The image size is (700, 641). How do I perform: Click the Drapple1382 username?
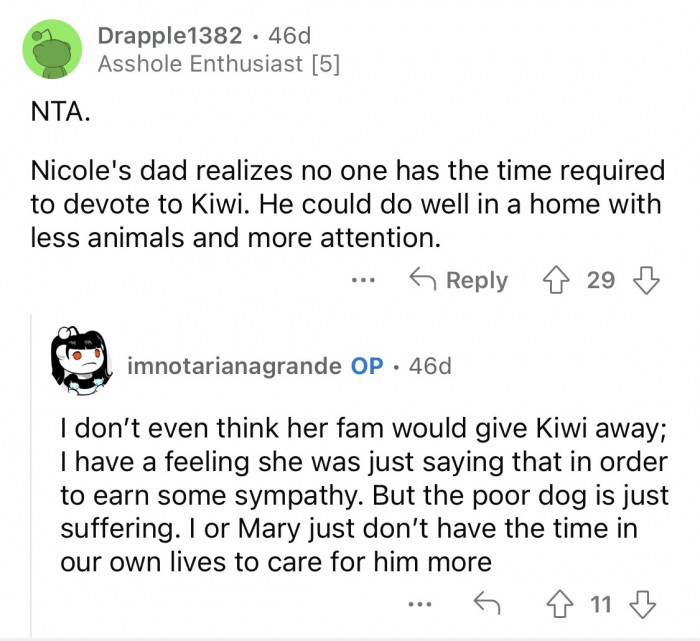tap(170, 36)
